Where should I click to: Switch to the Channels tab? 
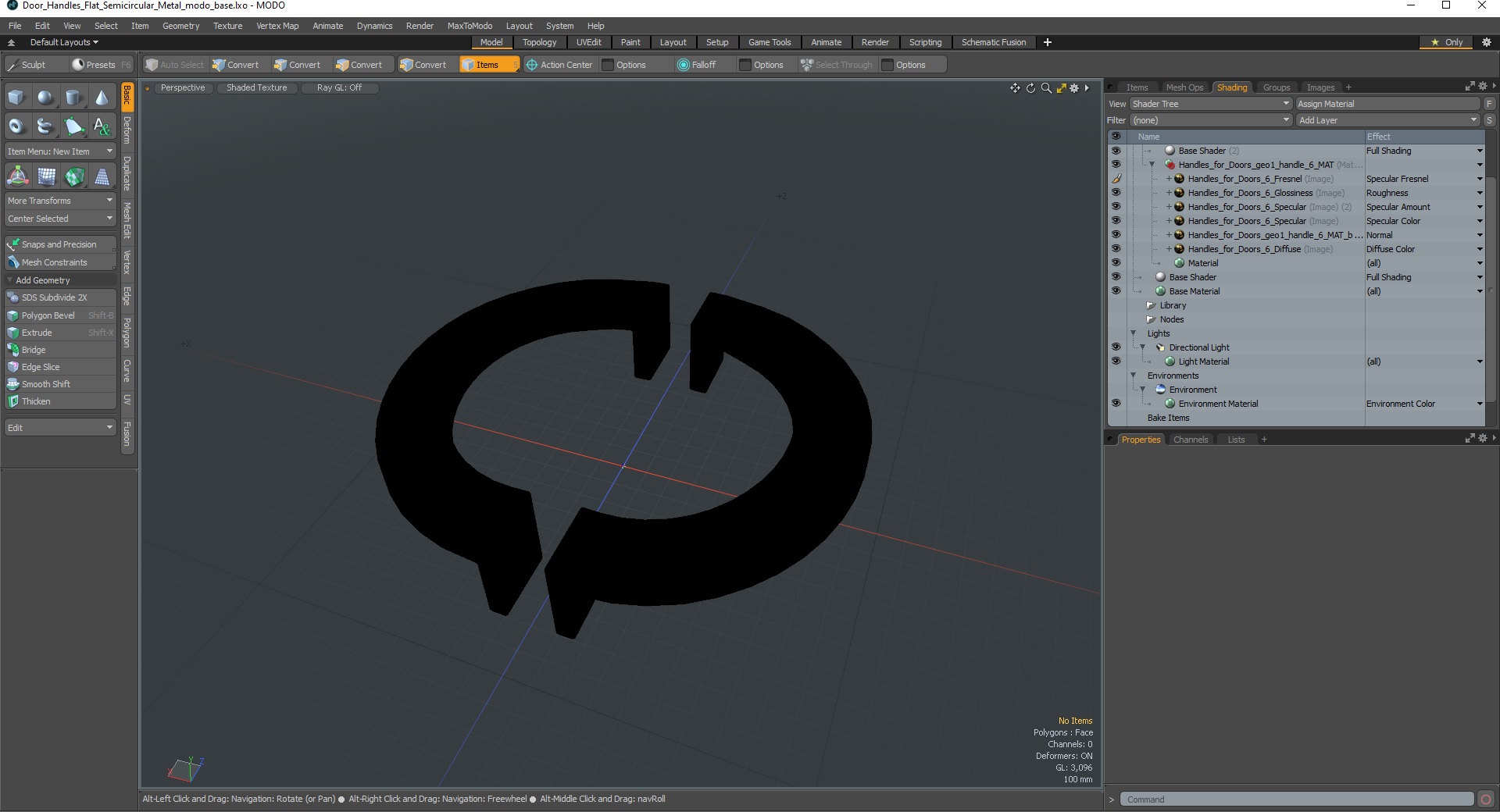pos(1191,440)
